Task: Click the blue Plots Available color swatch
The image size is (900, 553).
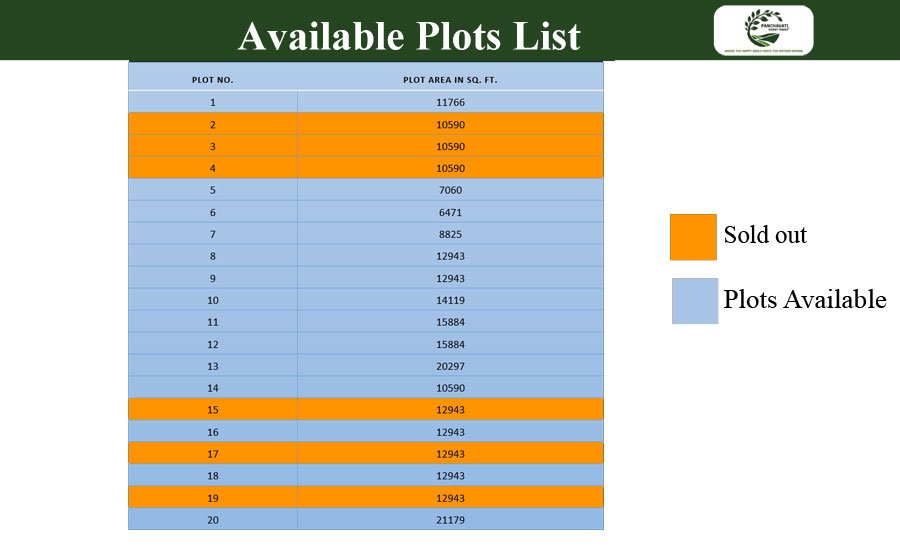Action: (694, 300)
